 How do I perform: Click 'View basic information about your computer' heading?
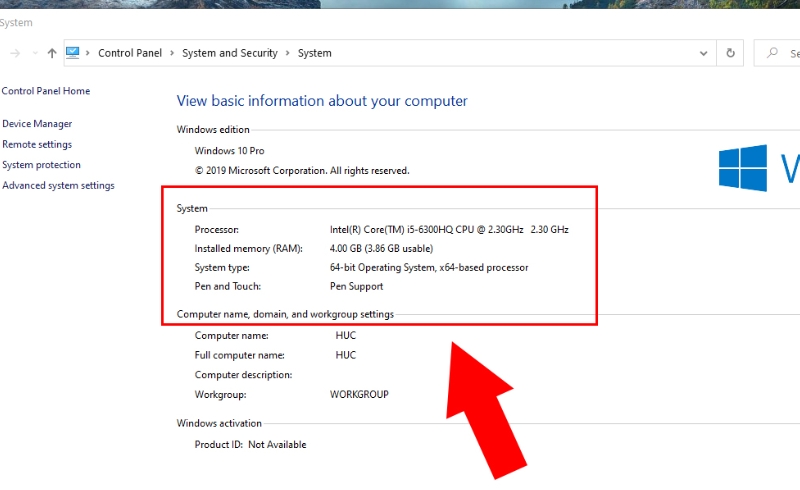tap(322, 101)
